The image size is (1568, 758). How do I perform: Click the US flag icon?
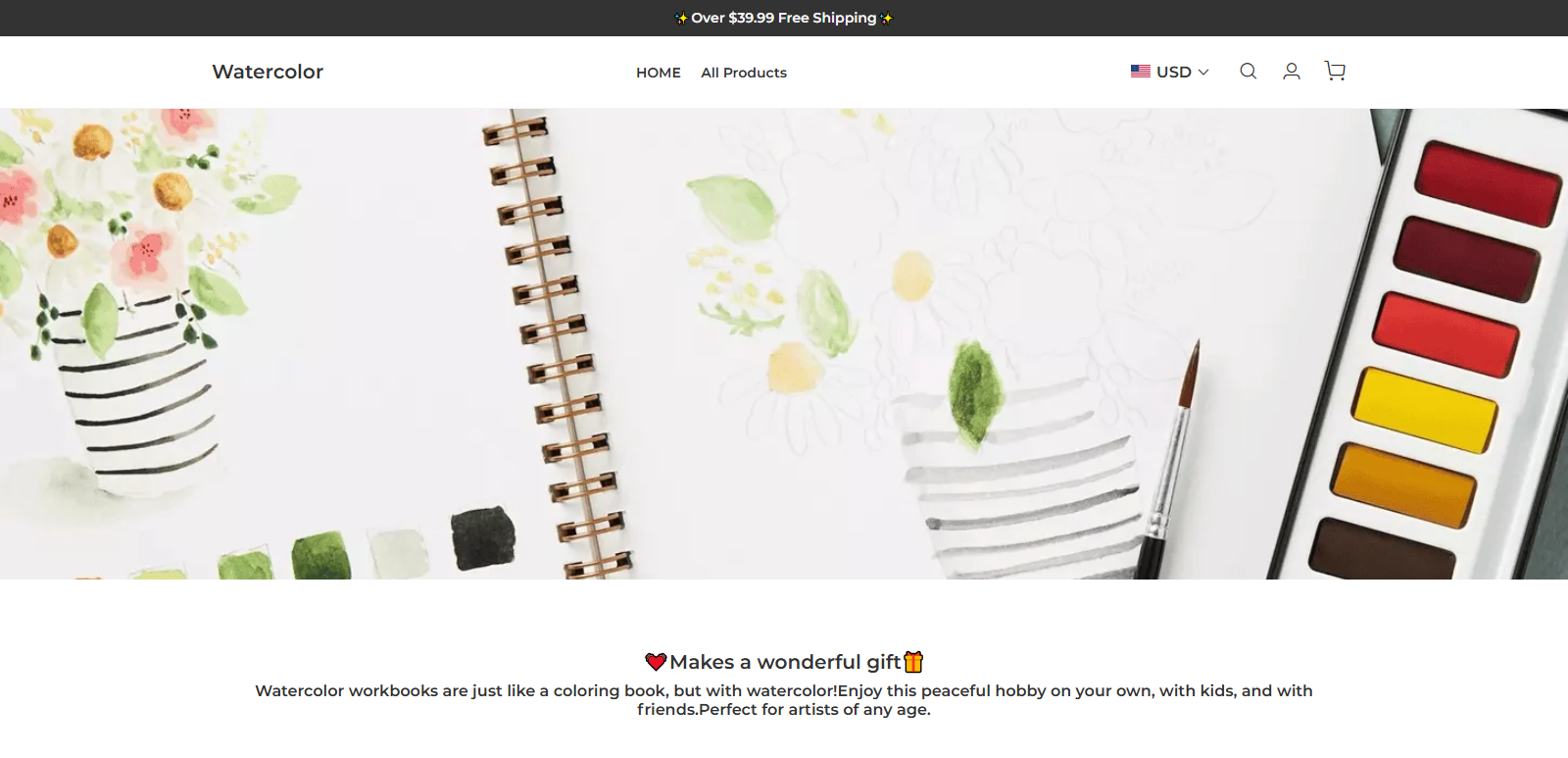1141,72
